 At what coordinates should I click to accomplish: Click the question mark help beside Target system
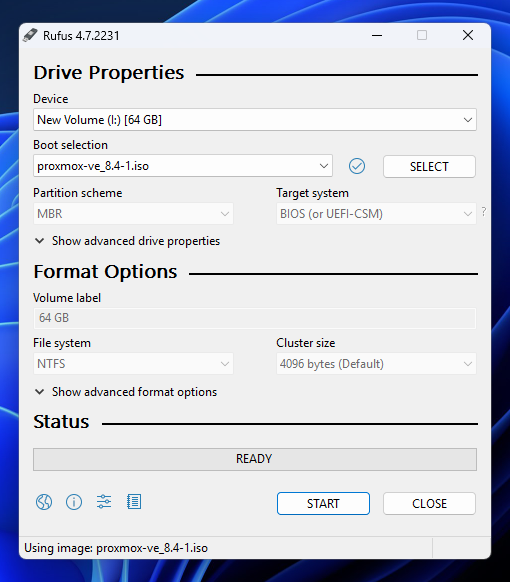coord(484,212)
